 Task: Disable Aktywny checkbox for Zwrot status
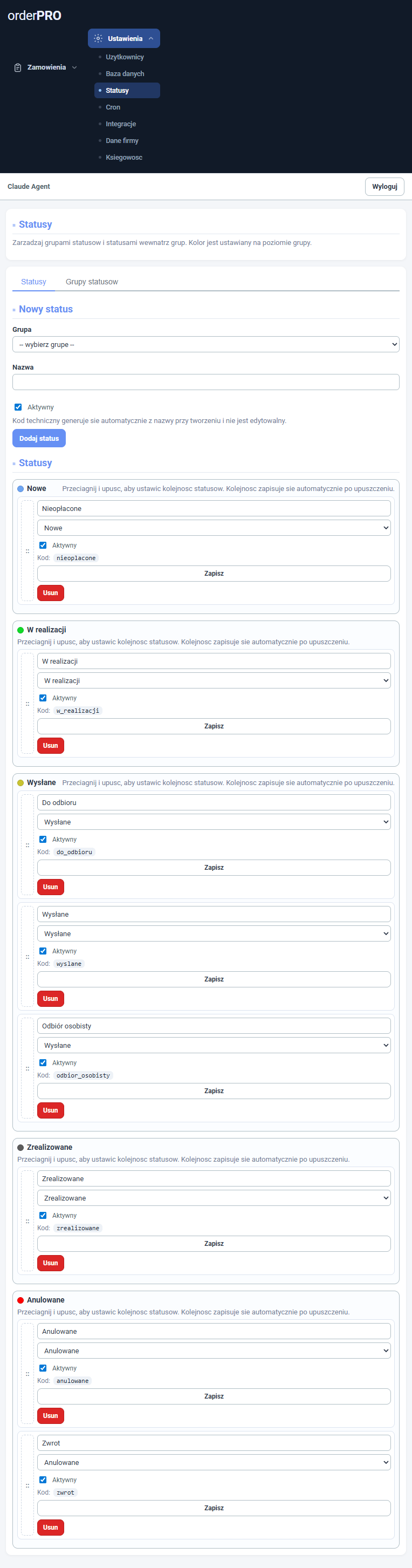coord(43,1480)
